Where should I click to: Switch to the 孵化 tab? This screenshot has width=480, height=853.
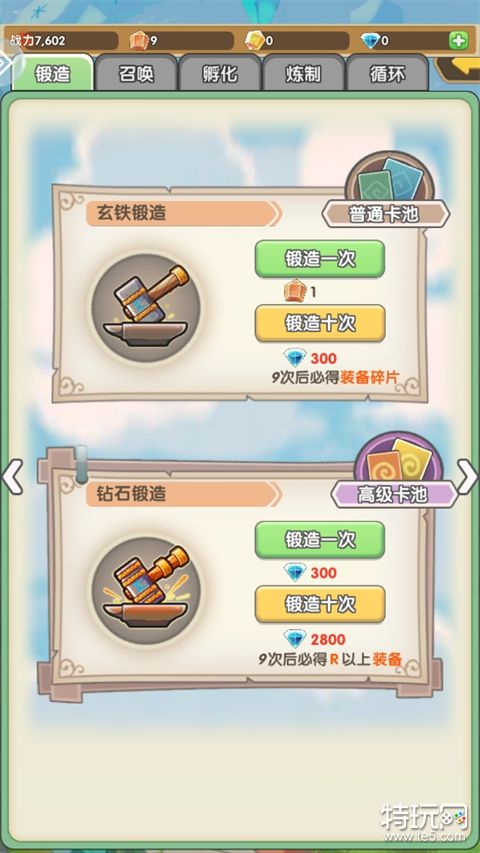click(220, 72)
